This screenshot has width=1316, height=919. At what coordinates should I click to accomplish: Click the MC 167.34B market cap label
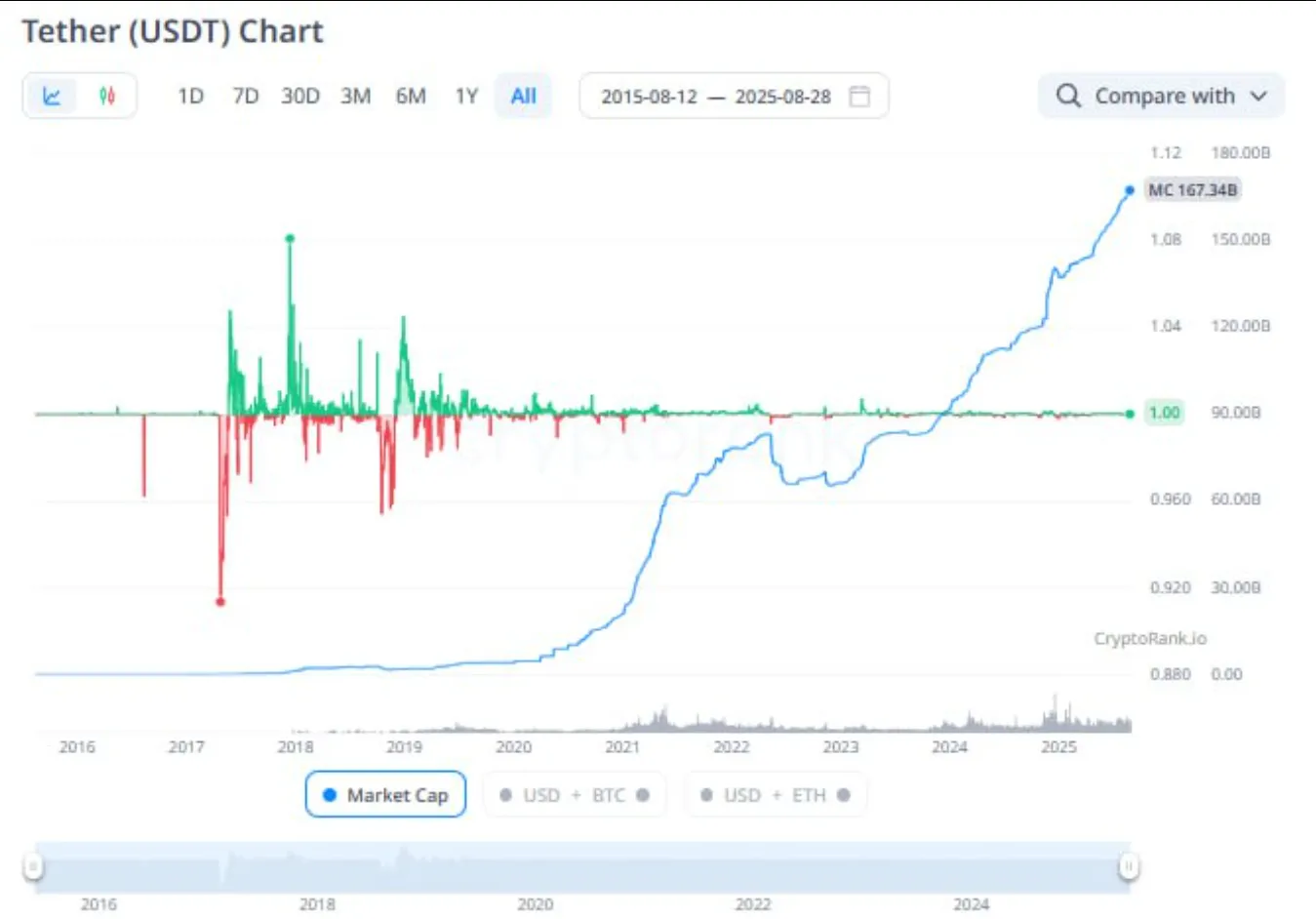click(1192, 190)
